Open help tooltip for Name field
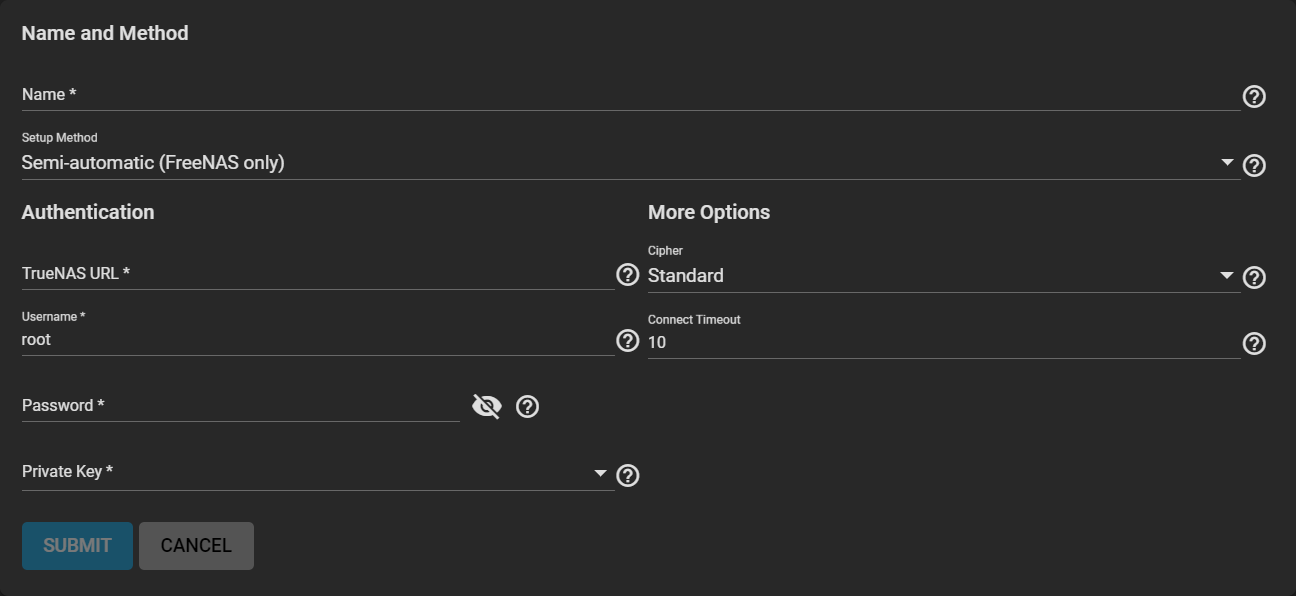Screen dimensions: 1296x596 (1254, 96)
